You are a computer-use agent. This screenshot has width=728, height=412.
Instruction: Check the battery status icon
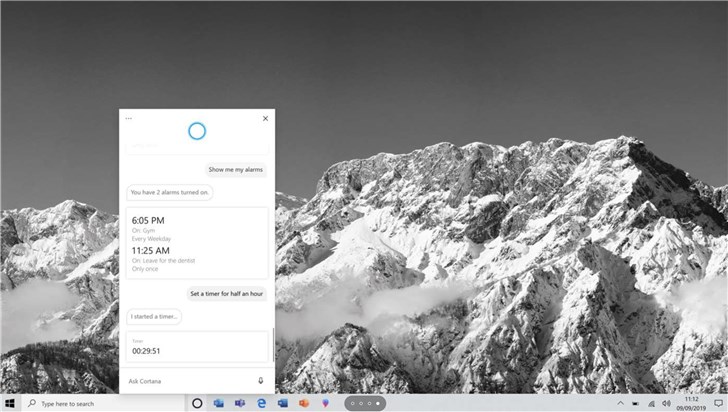click(635, 404)
